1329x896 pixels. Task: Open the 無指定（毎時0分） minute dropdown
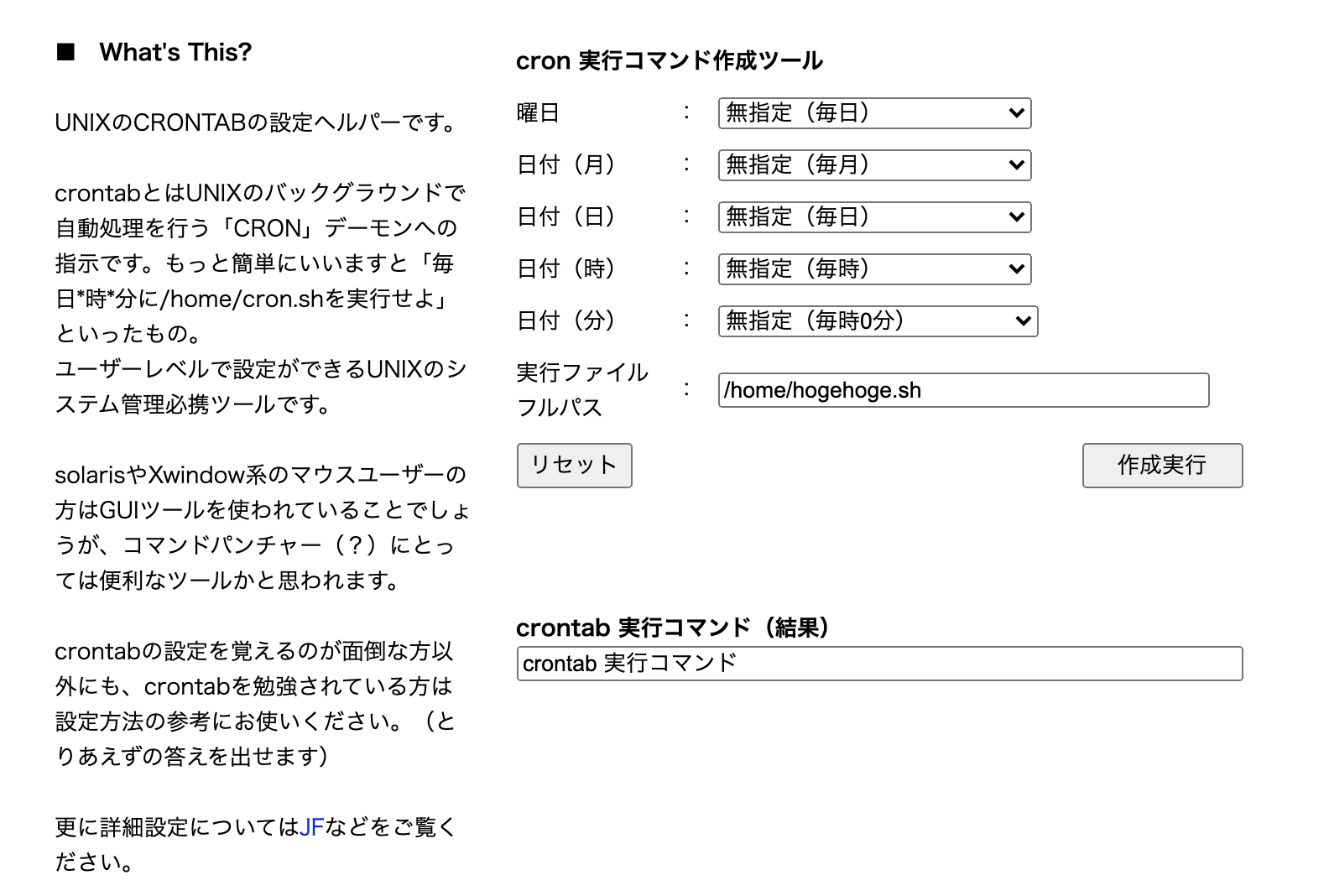click(x=877, y=321)
